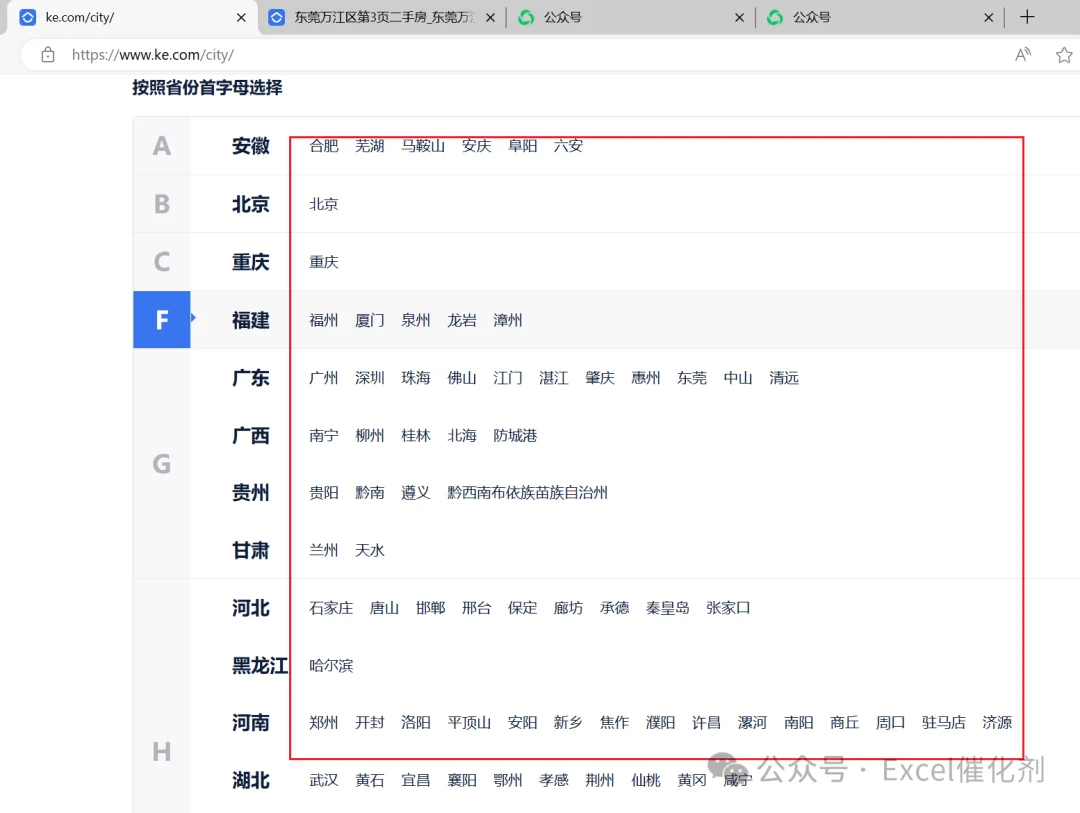Viewport: 1080px width, 813px height.
Task: Switch to the 东莞万江区第3页二手房 tab
Action: click(x=382, y=17)
